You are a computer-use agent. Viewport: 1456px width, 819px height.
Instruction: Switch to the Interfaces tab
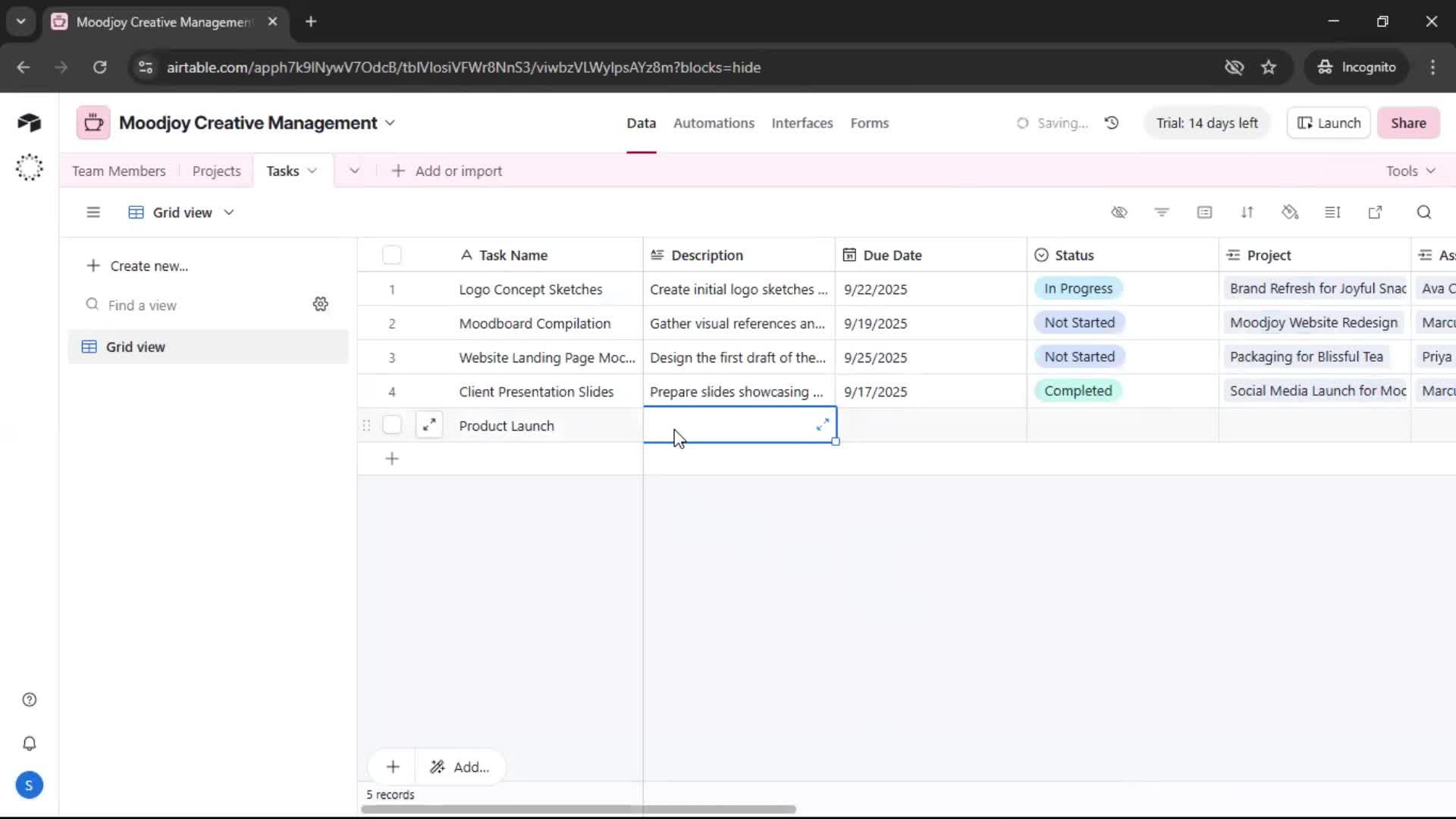pos(802,123)
